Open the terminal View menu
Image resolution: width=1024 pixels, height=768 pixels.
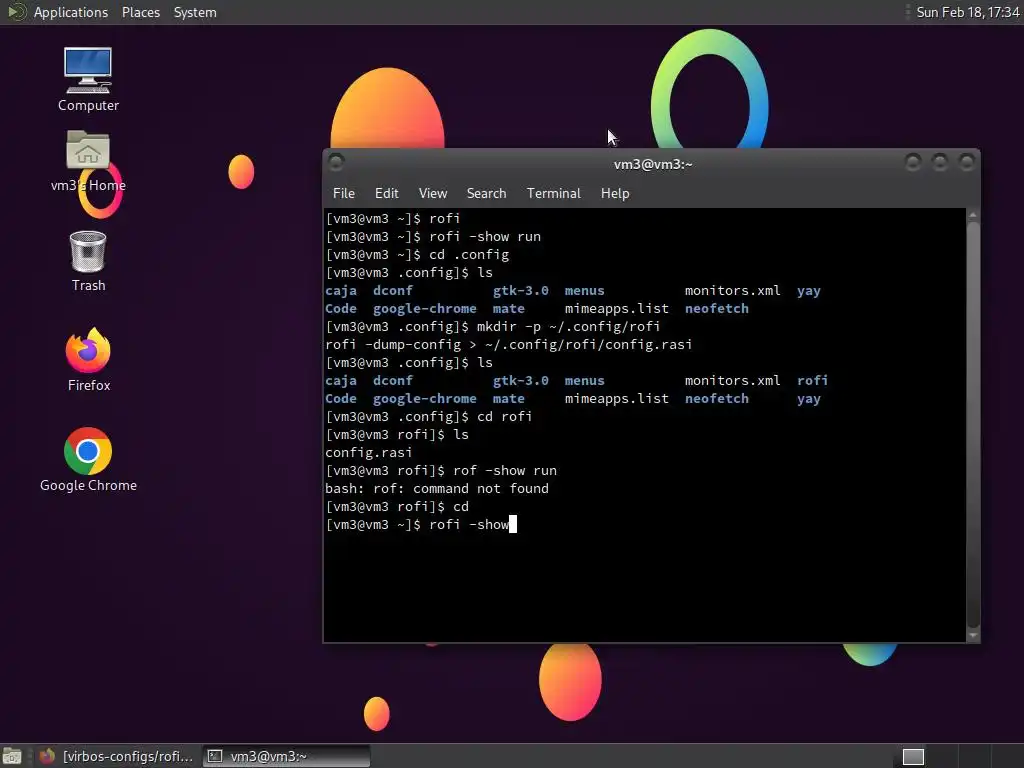[x=433, y=193]
